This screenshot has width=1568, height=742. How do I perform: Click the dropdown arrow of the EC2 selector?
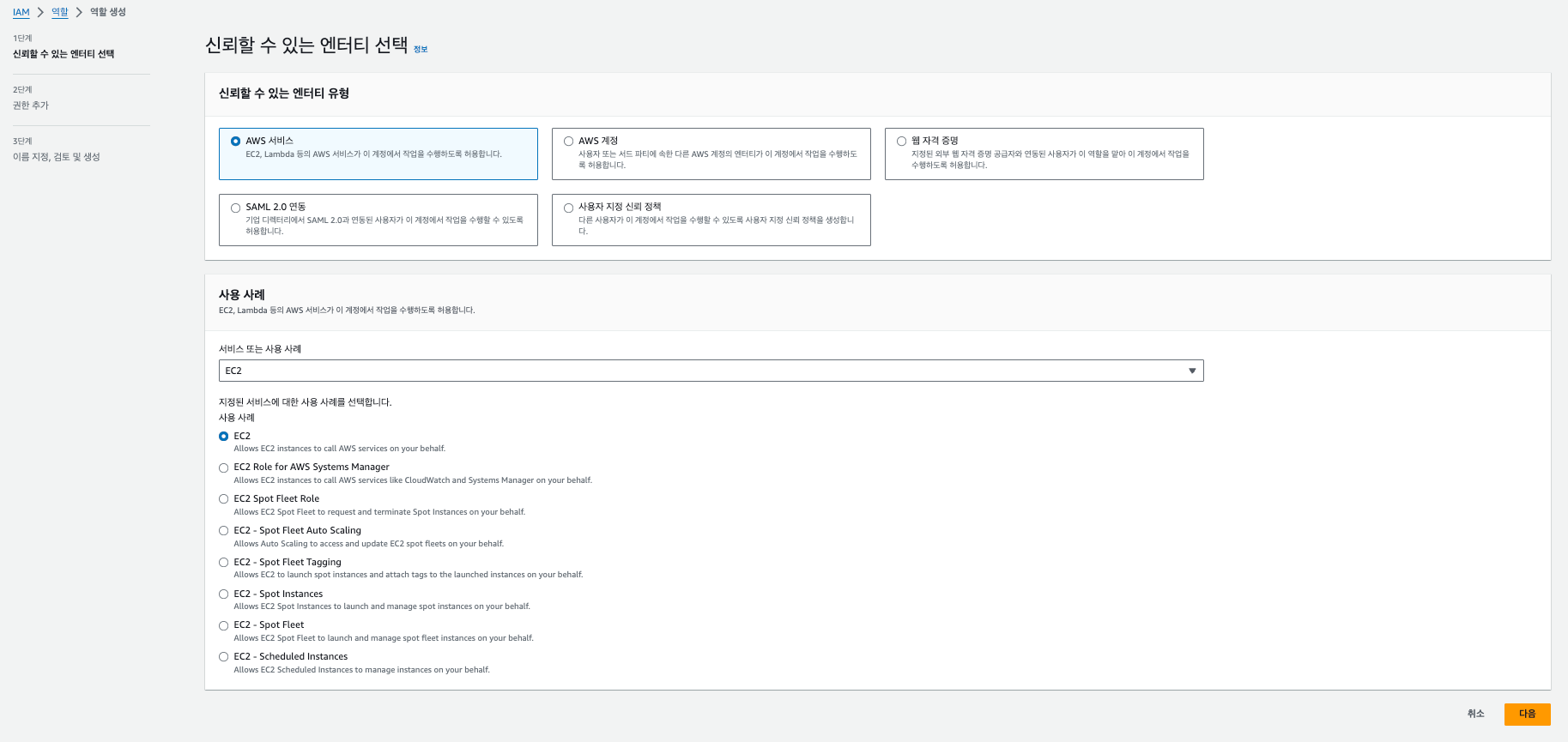(x=1192, y=371)
